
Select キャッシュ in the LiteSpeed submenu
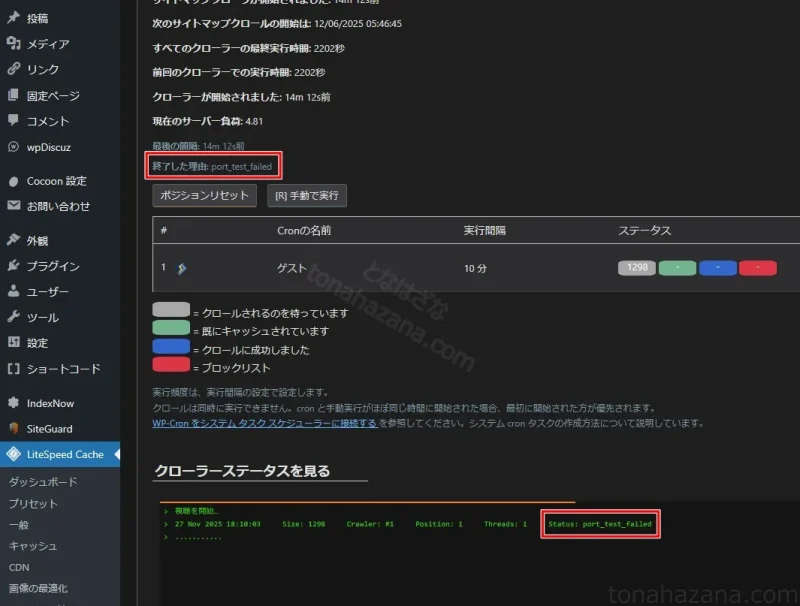tap(33, 546)
